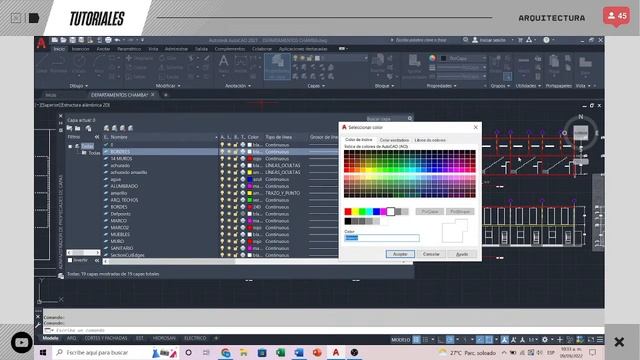The image size is (640, 360).
Task: Click the grid display icon in status bar
Action: coord(417,340)
